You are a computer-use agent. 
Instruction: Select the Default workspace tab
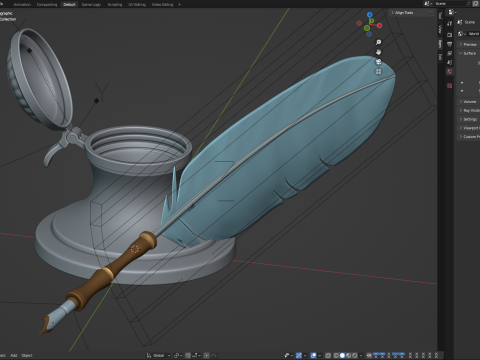(x=69, y=4)
